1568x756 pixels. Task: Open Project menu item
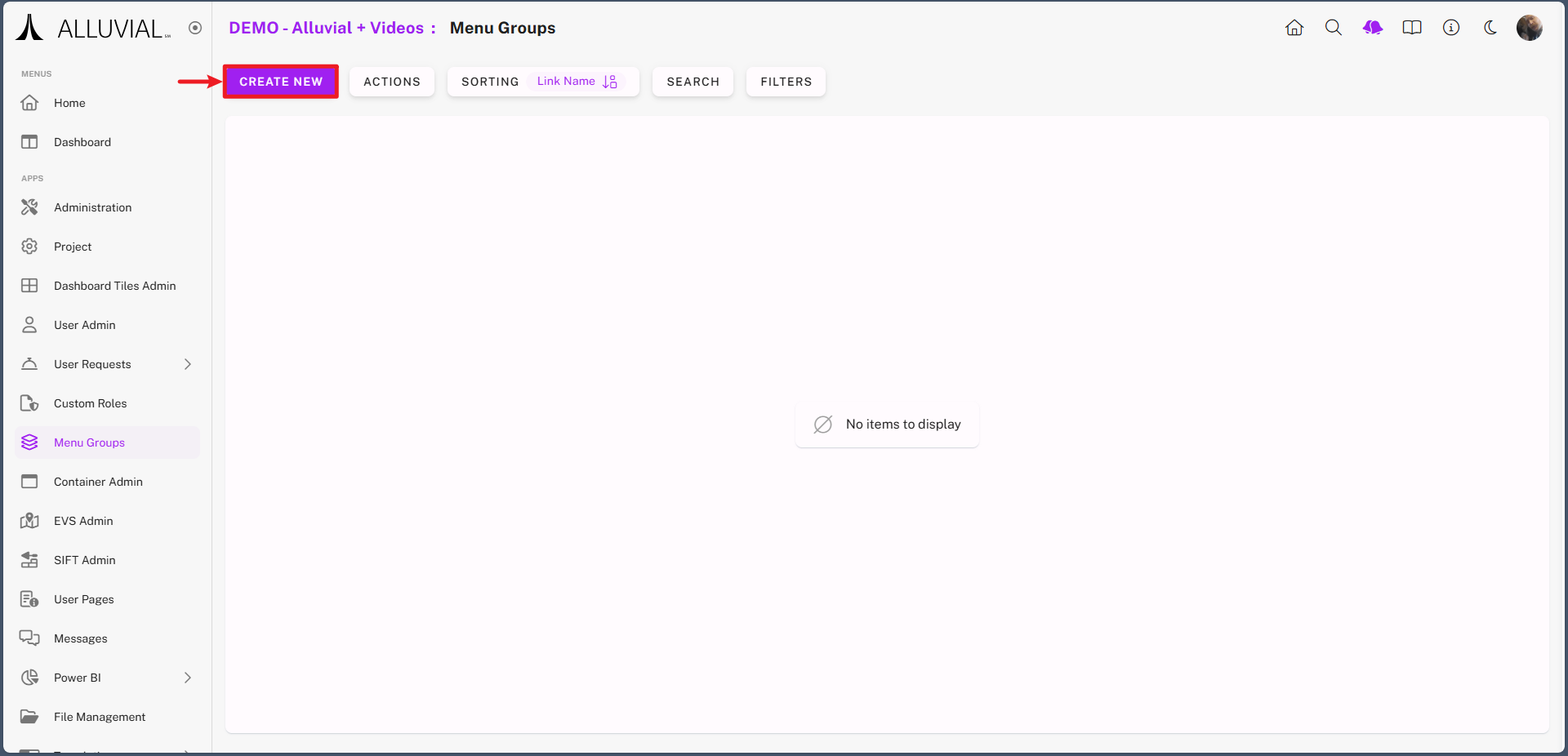pyautogui.click(x=107, y=247)
